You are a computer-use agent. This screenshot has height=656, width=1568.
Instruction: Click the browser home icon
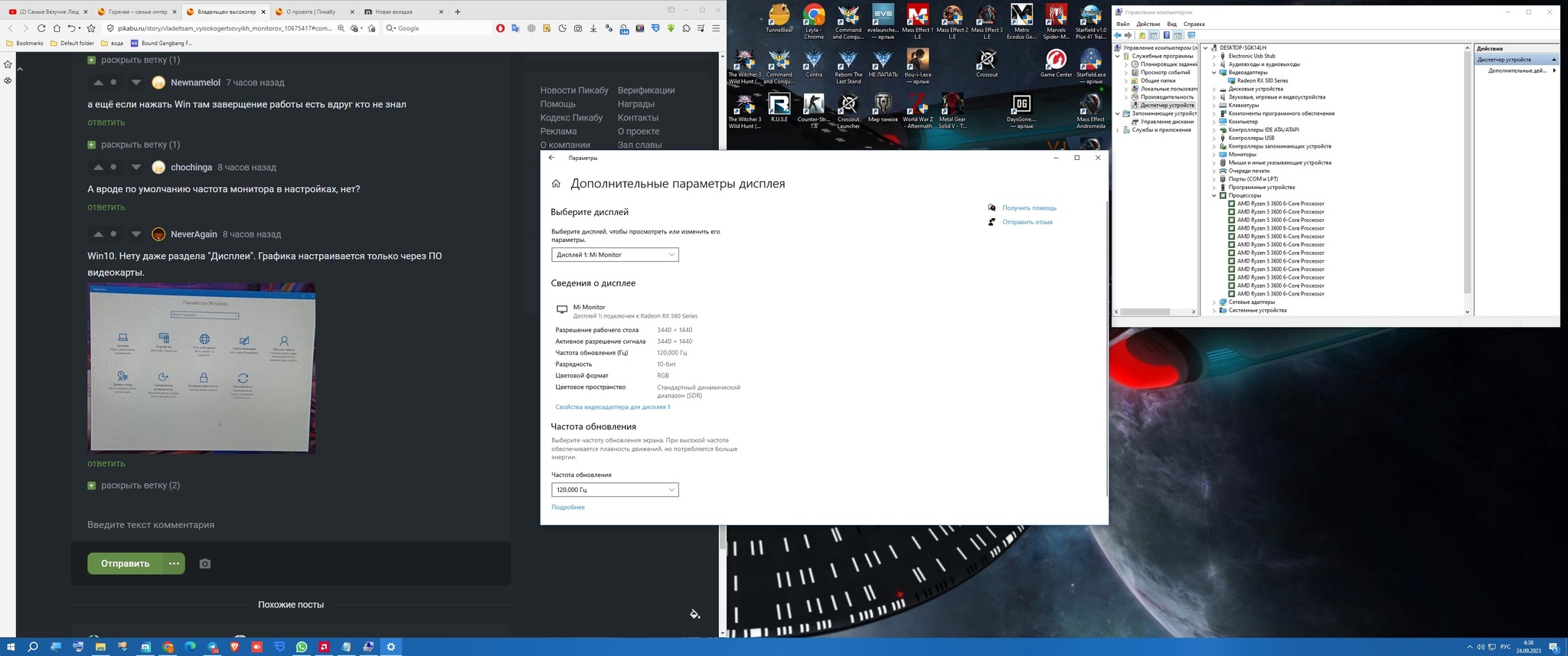click(x=57, y=28)
